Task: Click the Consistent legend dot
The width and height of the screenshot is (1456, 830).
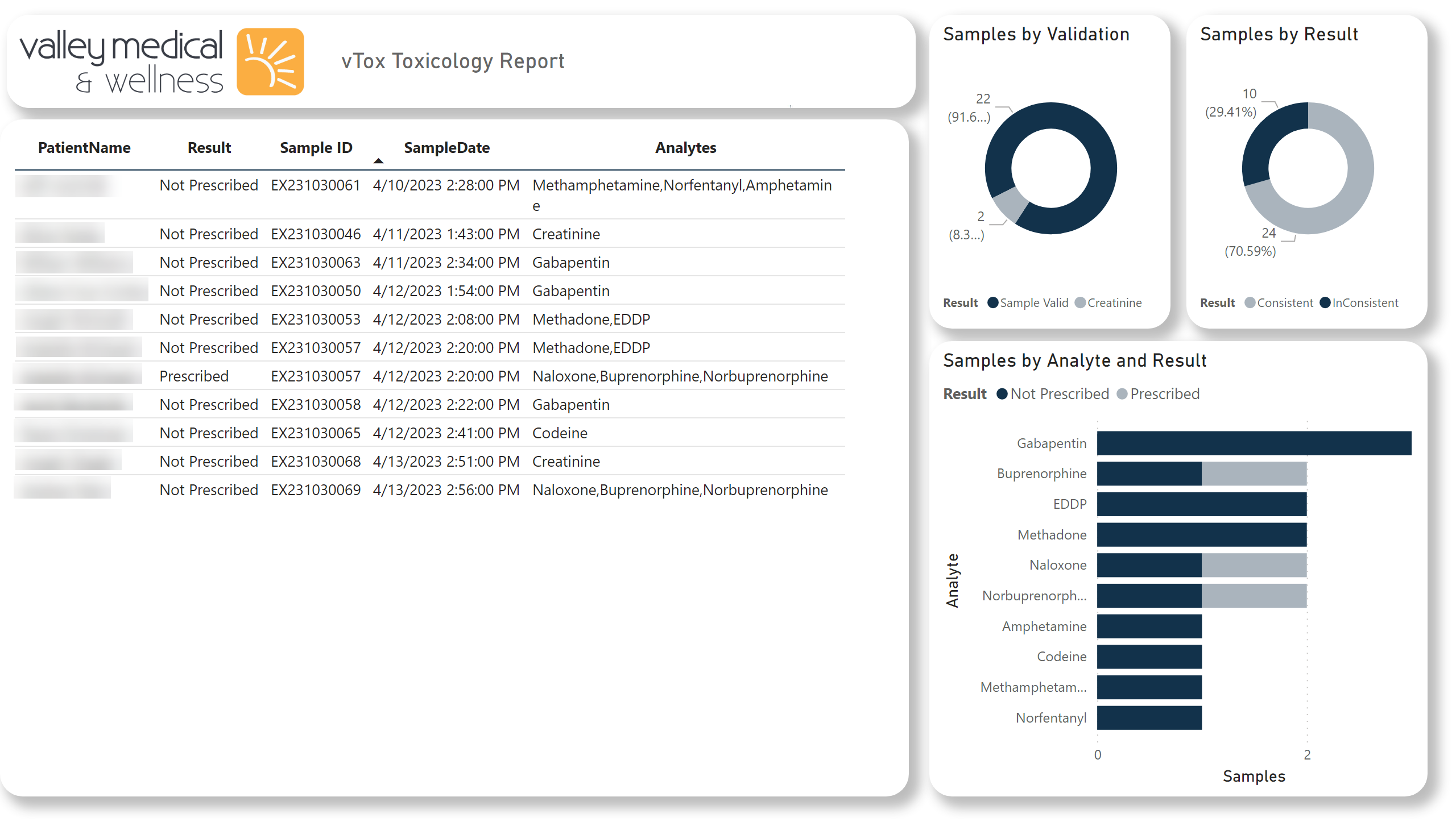Action: [x=1250, y=302]
